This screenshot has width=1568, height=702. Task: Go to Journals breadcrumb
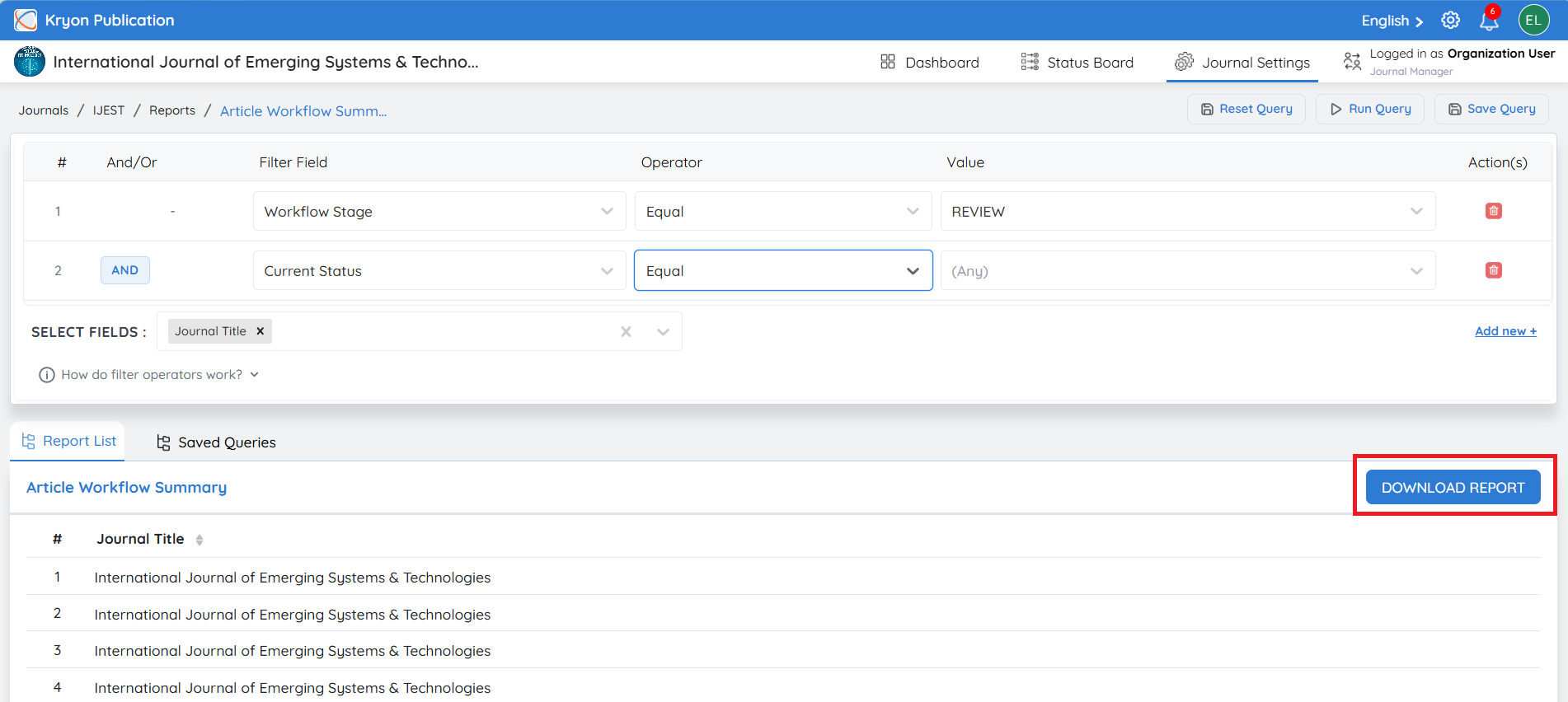point(44,110)
